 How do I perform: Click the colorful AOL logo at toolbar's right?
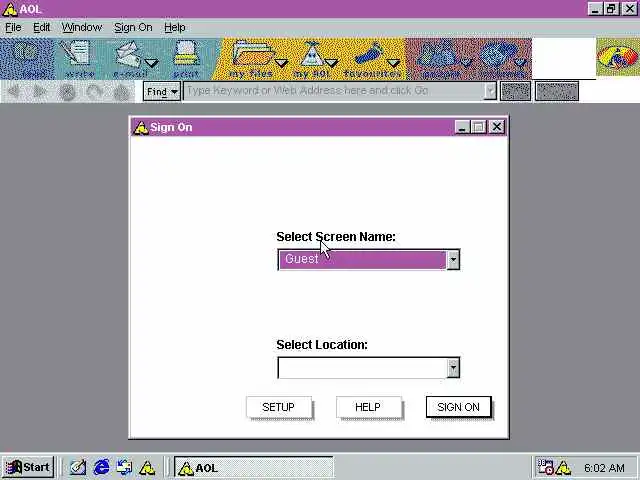point(618,58)
